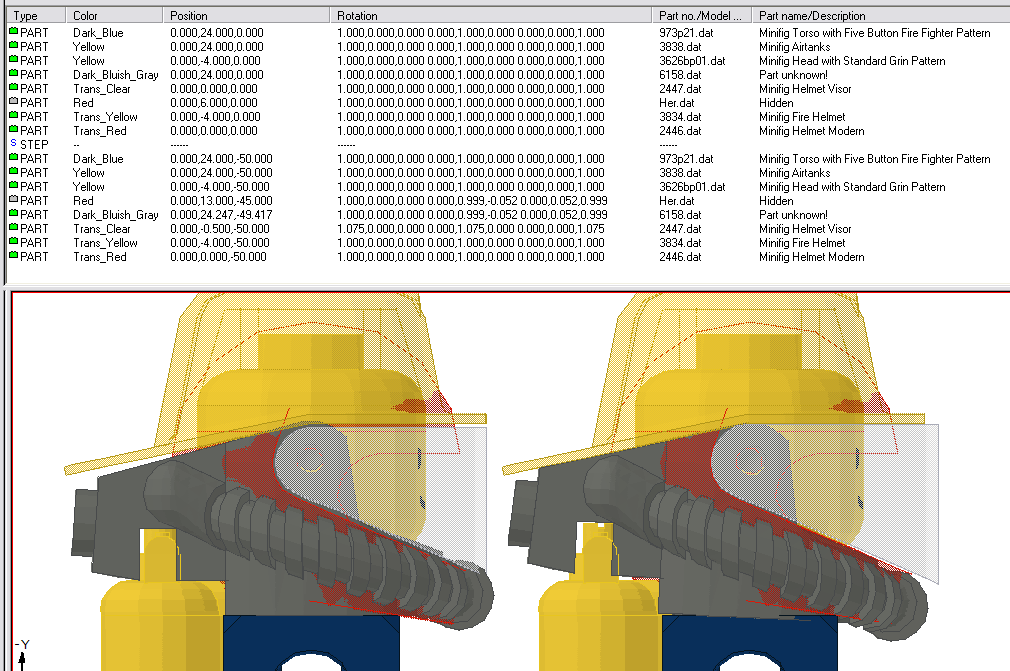The width and height of the screenshot is (1010, 671).
Task: Click Minifig Head with Standard Grin Pattern at 0.000,-4.000,0.000
Action: [852, 61]
